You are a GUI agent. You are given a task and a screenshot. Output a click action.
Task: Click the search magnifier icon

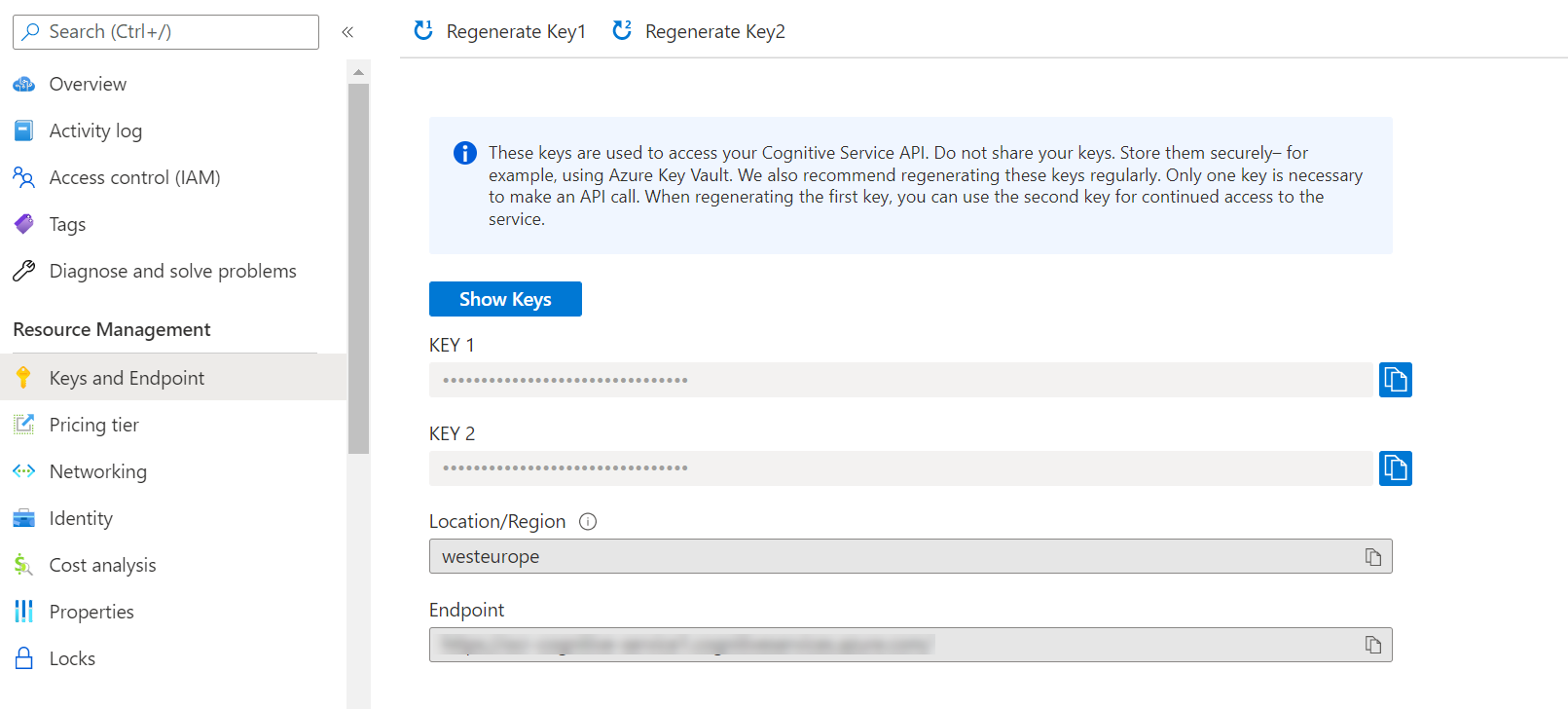tap(31, 31)
